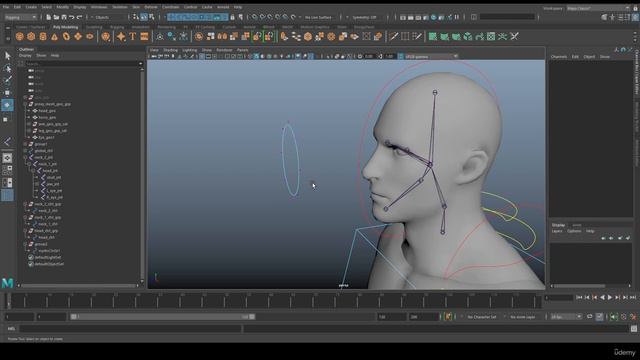Enable Snap to curves magnet icon
The width and height of the screenshot is (640, 360).
[262, 17]
